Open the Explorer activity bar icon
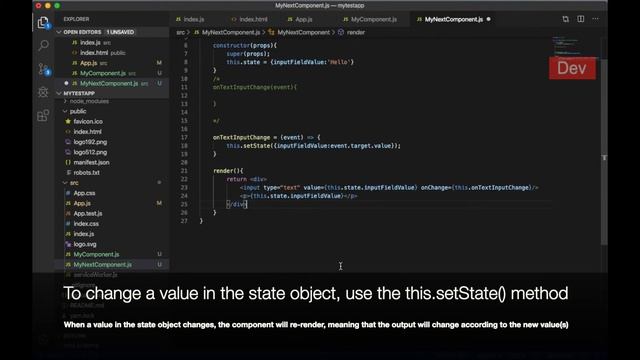 coord(43,22)
